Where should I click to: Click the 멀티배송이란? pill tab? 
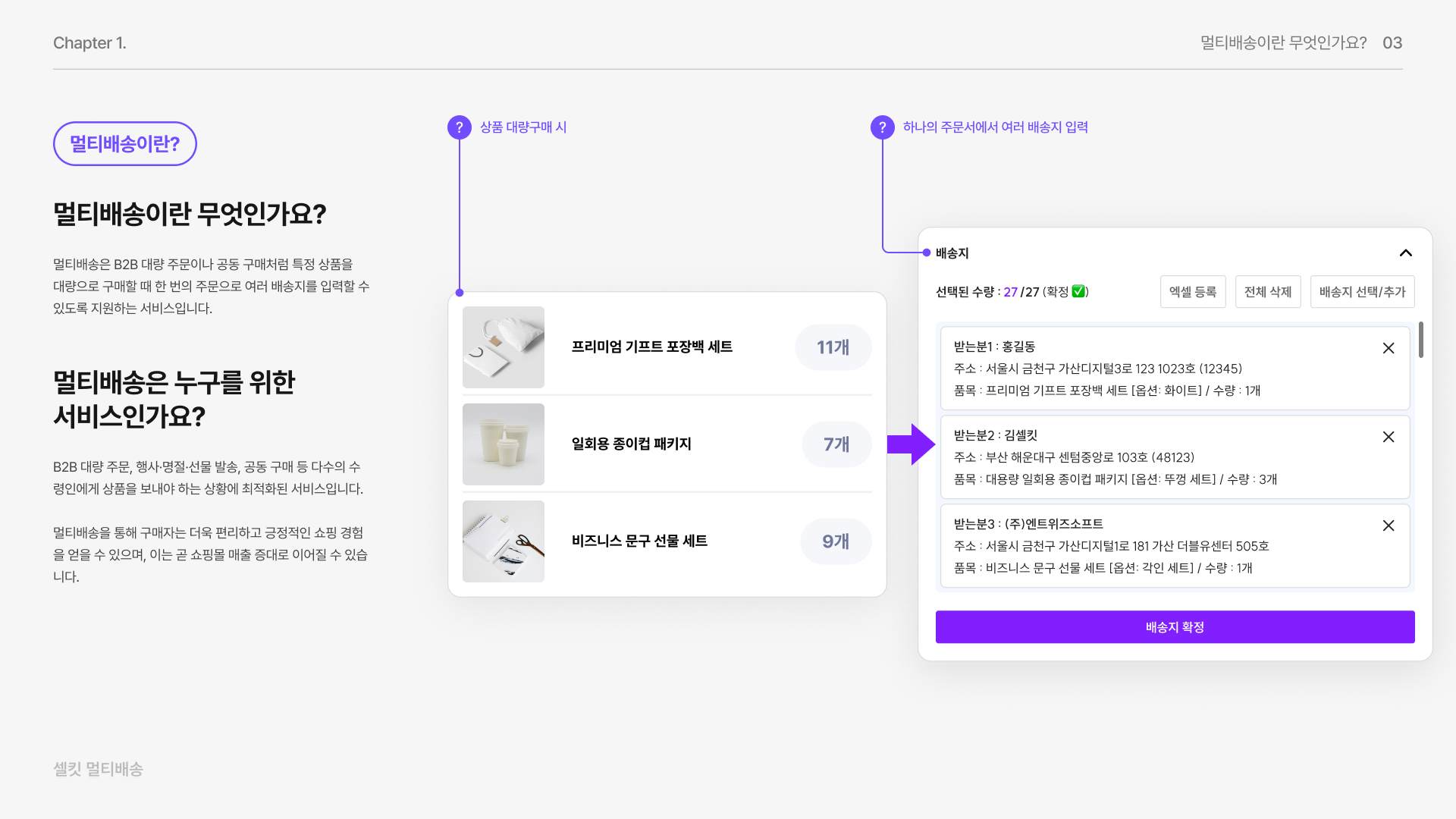[125, 144]
